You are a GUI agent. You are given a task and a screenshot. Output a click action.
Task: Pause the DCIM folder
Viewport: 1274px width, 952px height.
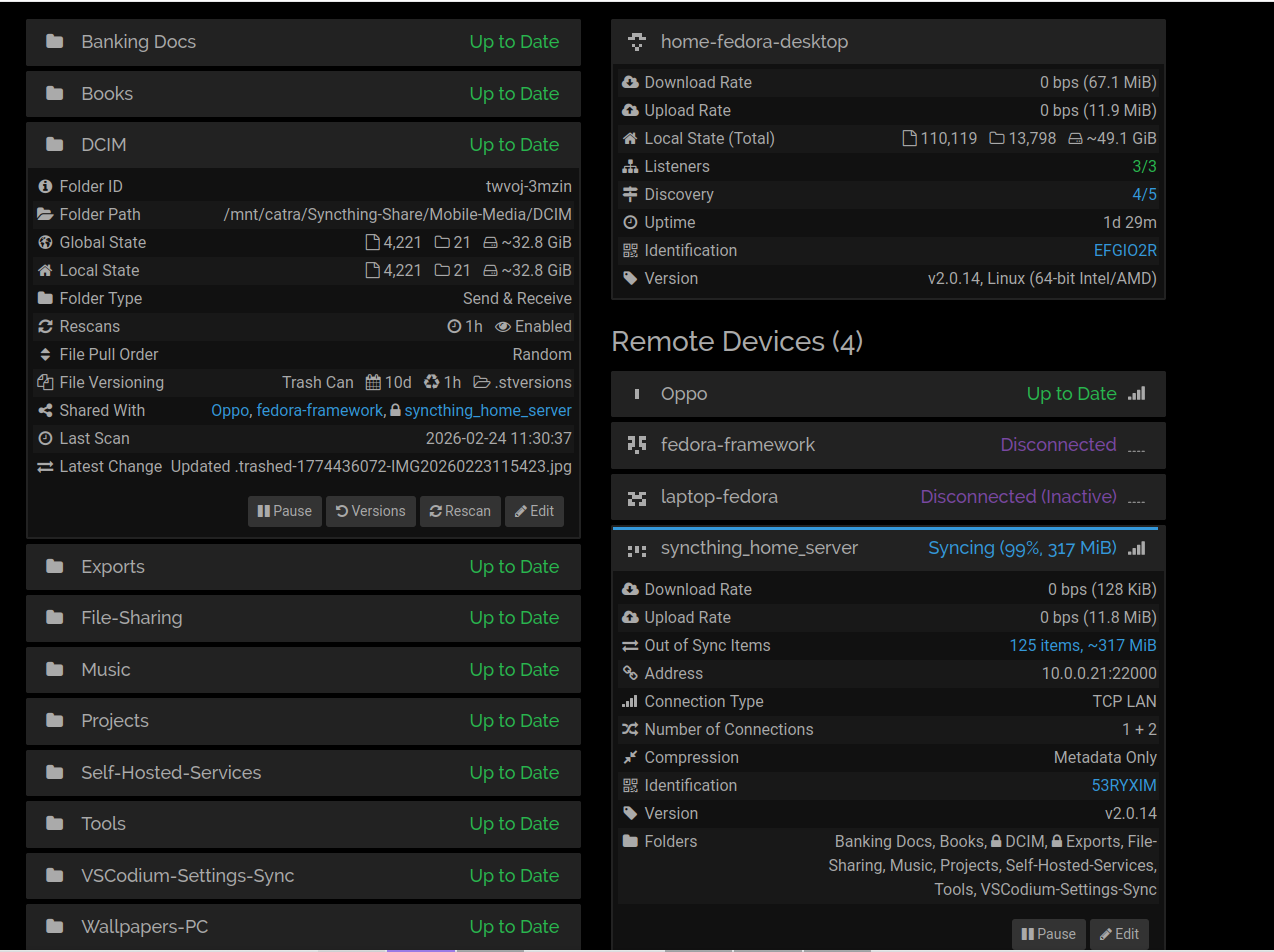click(x=284, y=511)
